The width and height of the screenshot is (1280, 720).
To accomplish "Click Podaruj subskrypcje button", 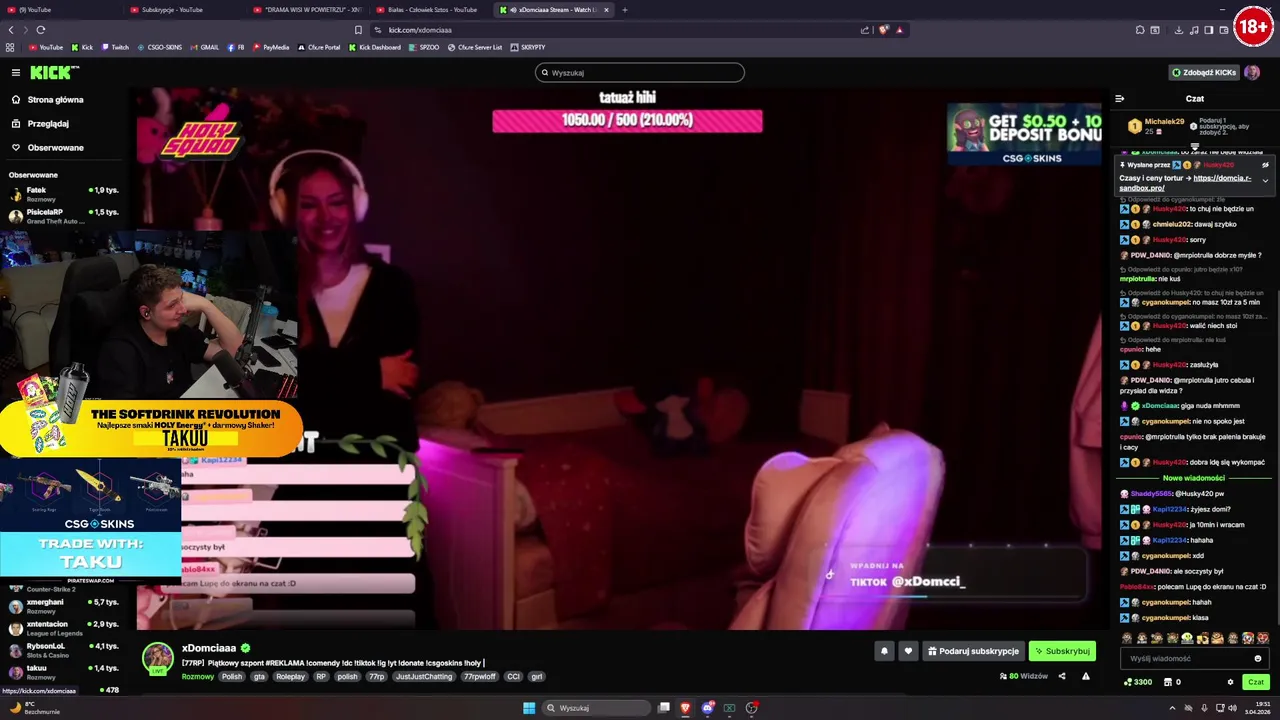I will click(x=973, y=651).
